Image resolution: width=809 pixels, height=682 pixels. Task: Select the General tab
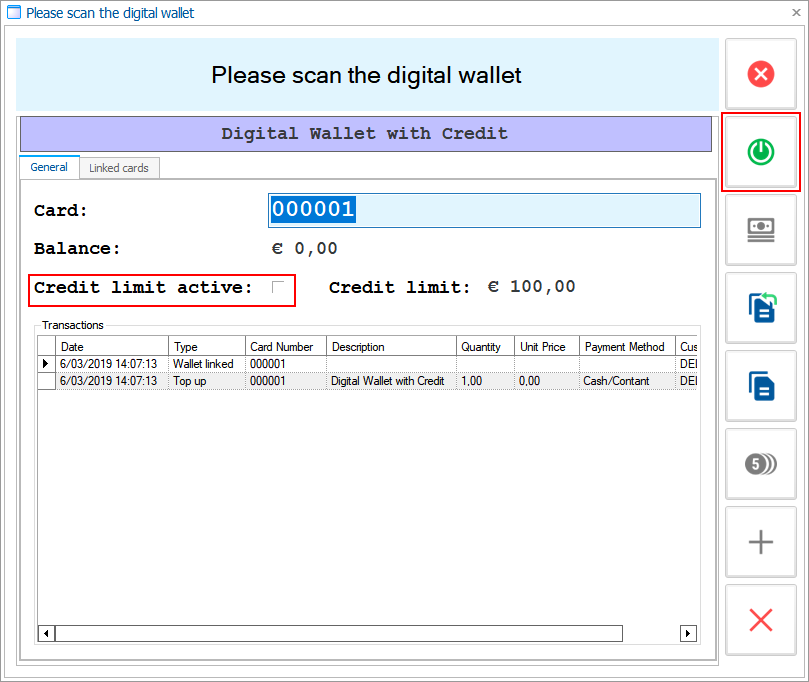49,168
